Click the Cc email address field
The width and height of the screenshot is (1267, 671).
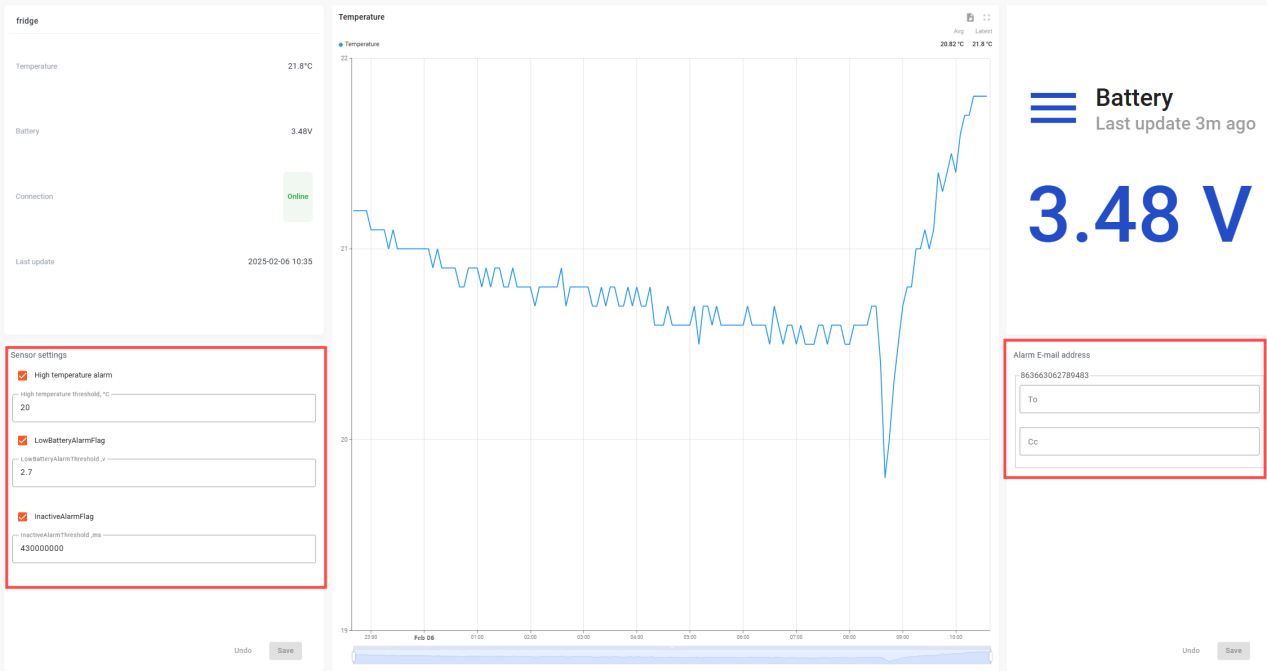1138,441
